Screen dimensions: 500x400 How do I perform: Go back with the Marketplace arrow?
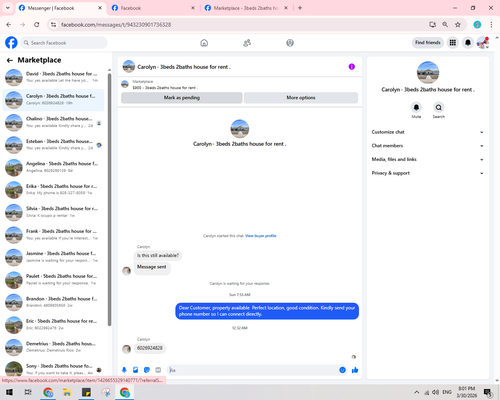[10, 60]
